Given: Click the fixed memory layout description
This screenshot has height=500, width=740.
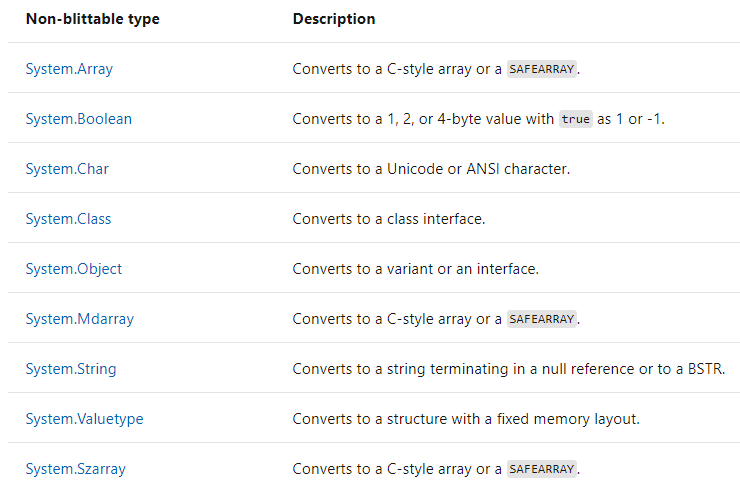Looking at the screenshot, I should click(466, 419).
